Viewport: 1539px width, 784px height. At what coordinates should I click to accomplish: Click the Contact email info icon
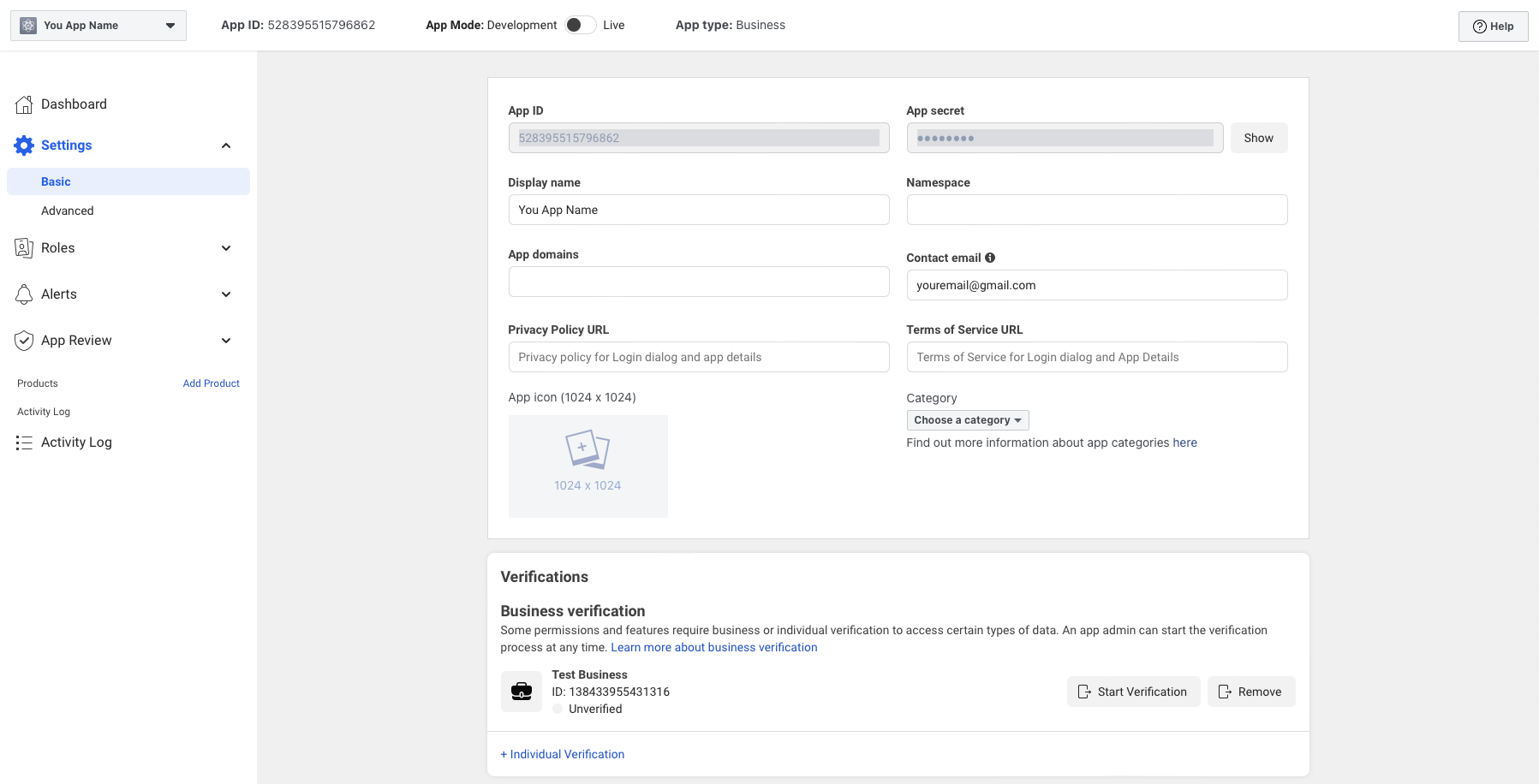click(990, 258)
